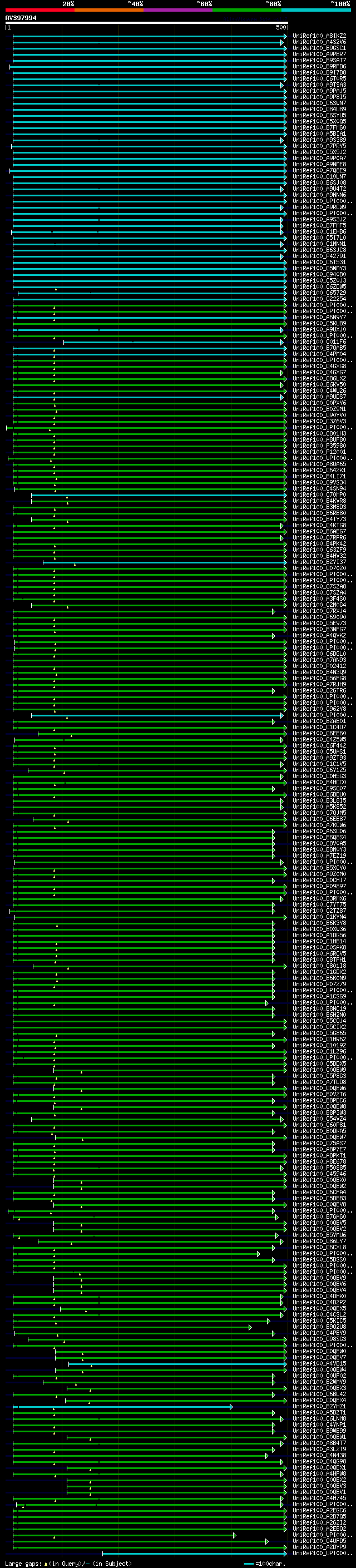
Task: Open hit UniRef100_B9GSC1
Action: pos(319,48)
